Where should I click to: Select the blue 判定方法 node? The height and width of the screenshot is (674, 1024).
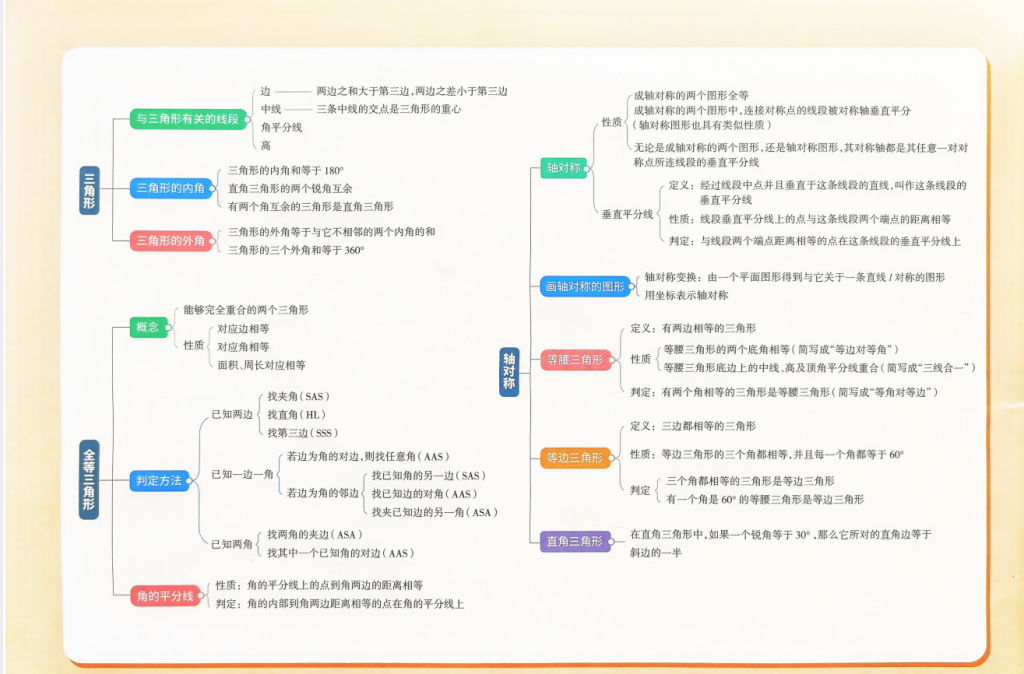click(159, 481)
